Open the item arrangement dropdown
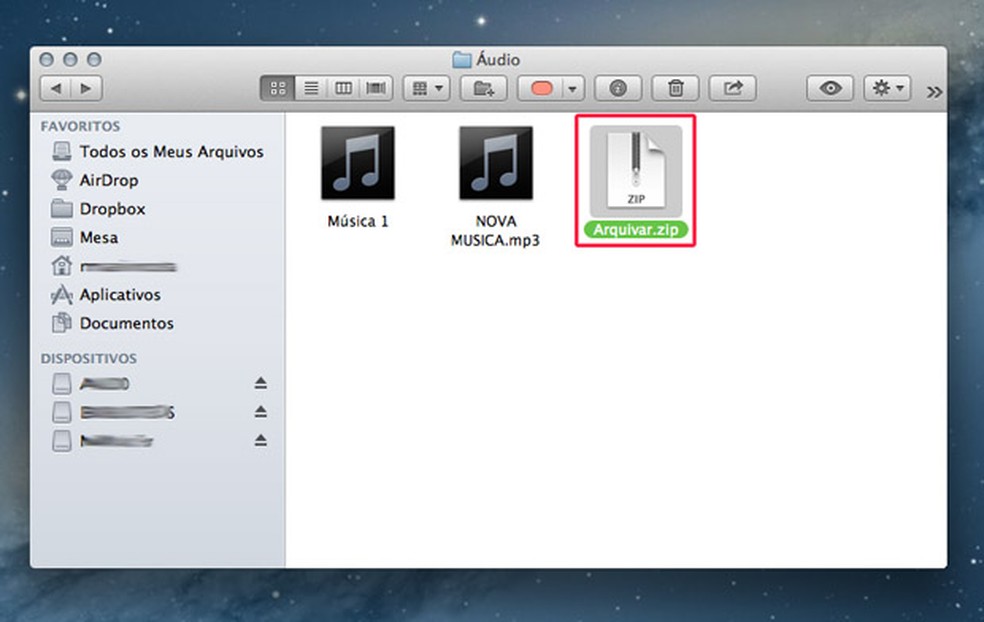The width and height of the screenshot is (984, 622). pos(427,88)
